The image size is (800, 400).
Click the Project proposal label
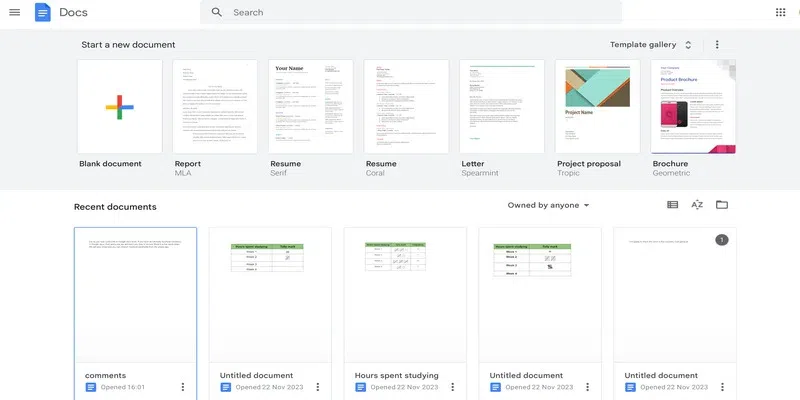[x=589, y=164]
